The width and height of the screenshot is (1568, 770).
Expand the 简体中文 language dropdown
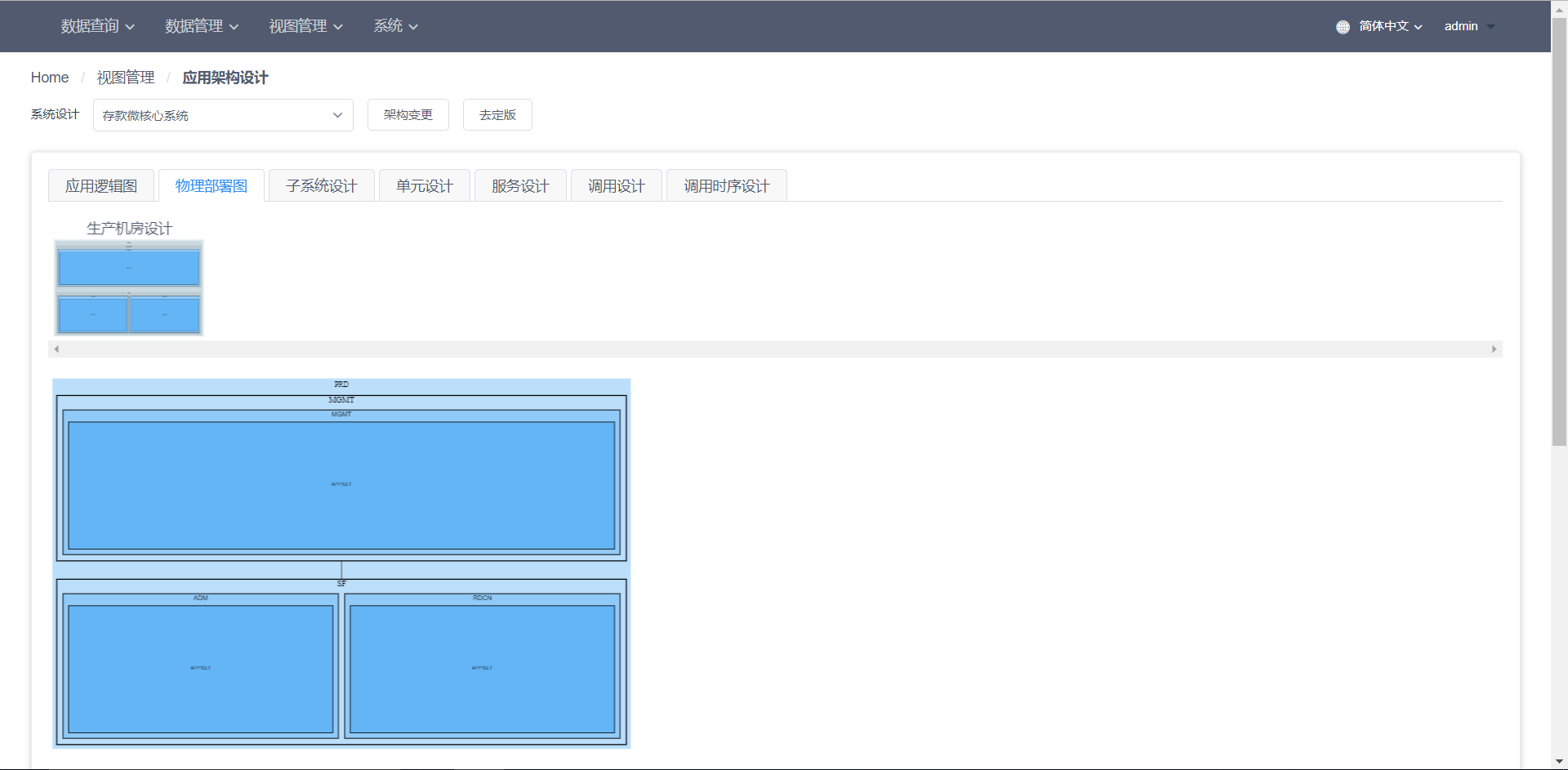[1391, 26]
